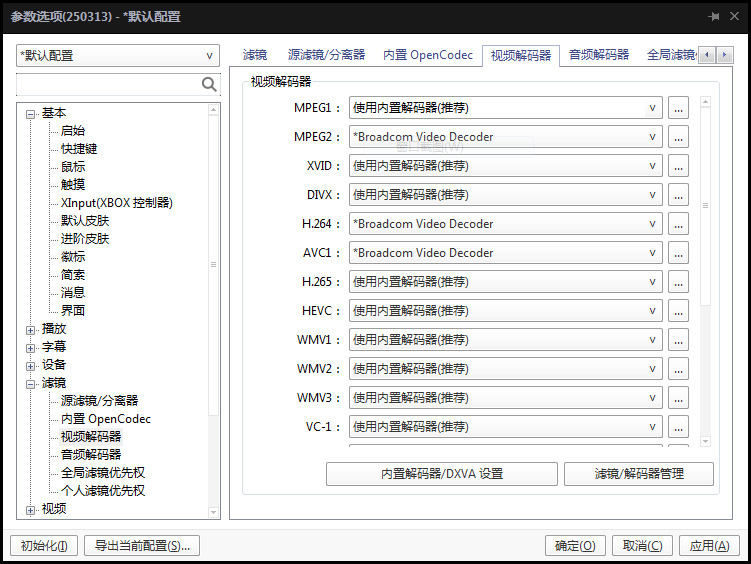Viewport: 751px width, 564px height.
Task: Select 默认皮肤 in the tree
Action: (x=85, y=221)
